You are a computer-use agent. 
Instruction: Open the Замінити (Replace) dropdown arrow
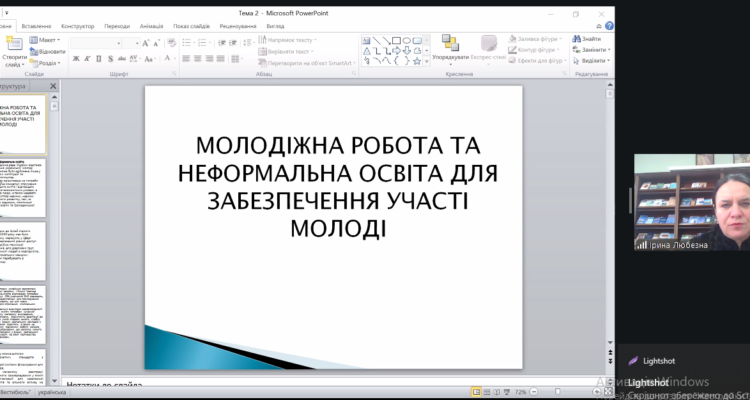pos(610,49)
